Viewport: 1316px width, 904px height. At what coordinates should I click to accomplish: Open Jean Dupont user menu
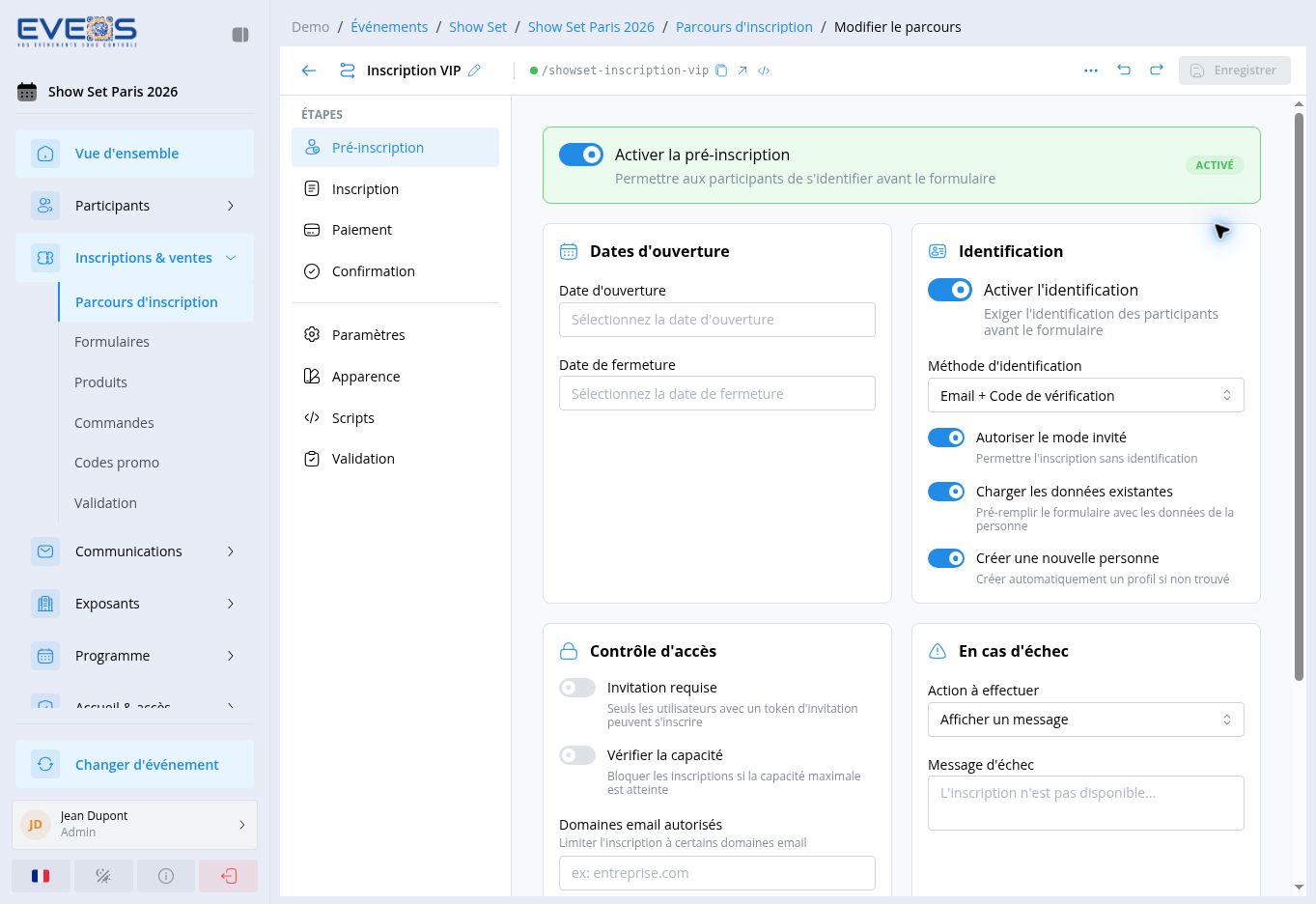[134, 825]
